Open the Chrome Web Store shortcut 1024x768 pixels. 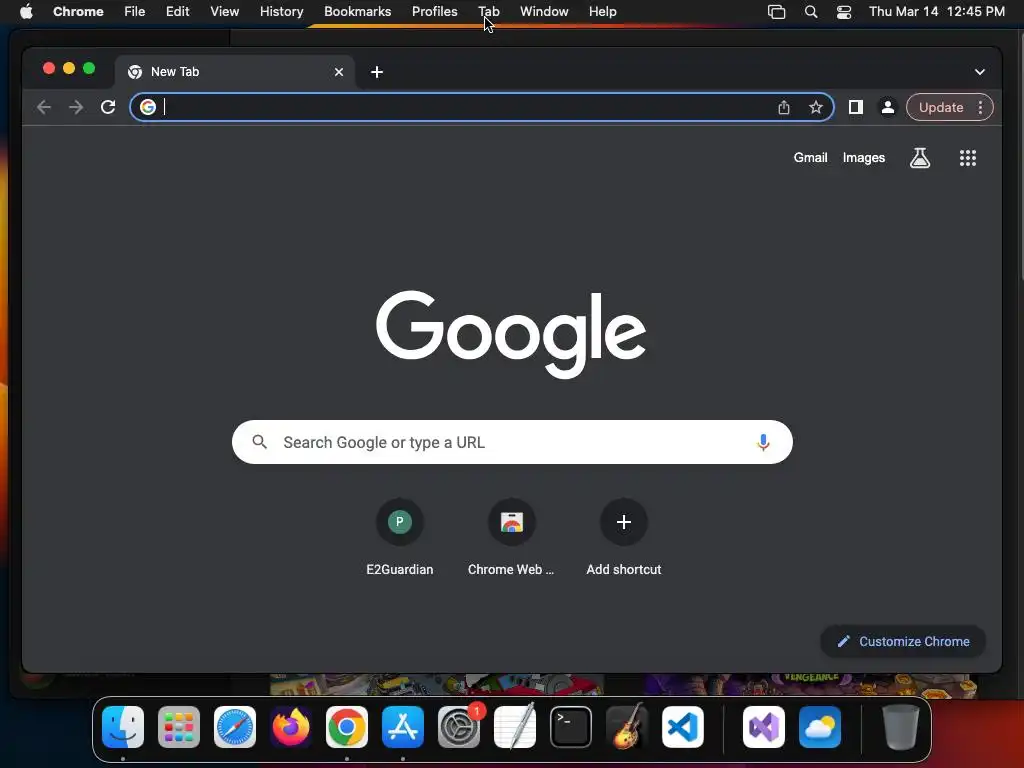[x=511, y=539]
